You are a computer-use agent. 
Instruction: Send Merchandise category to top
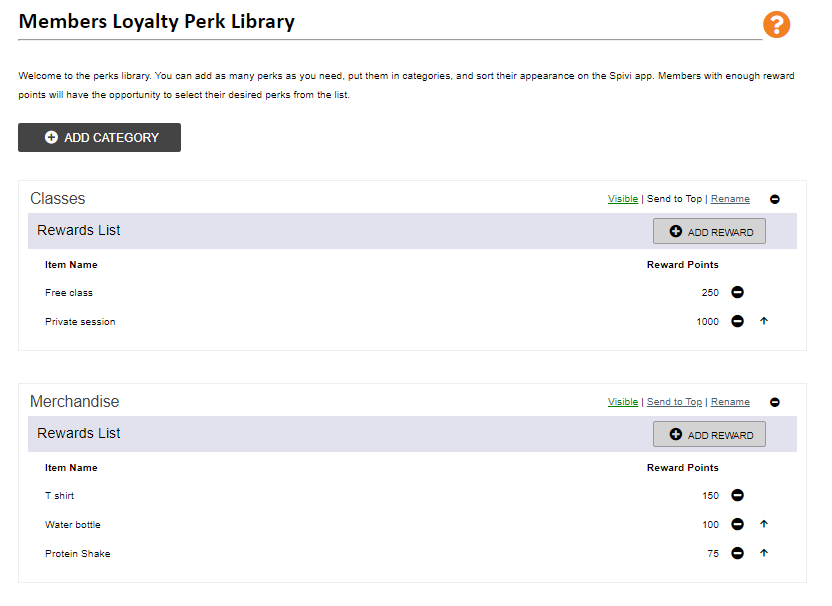[674, 402]
